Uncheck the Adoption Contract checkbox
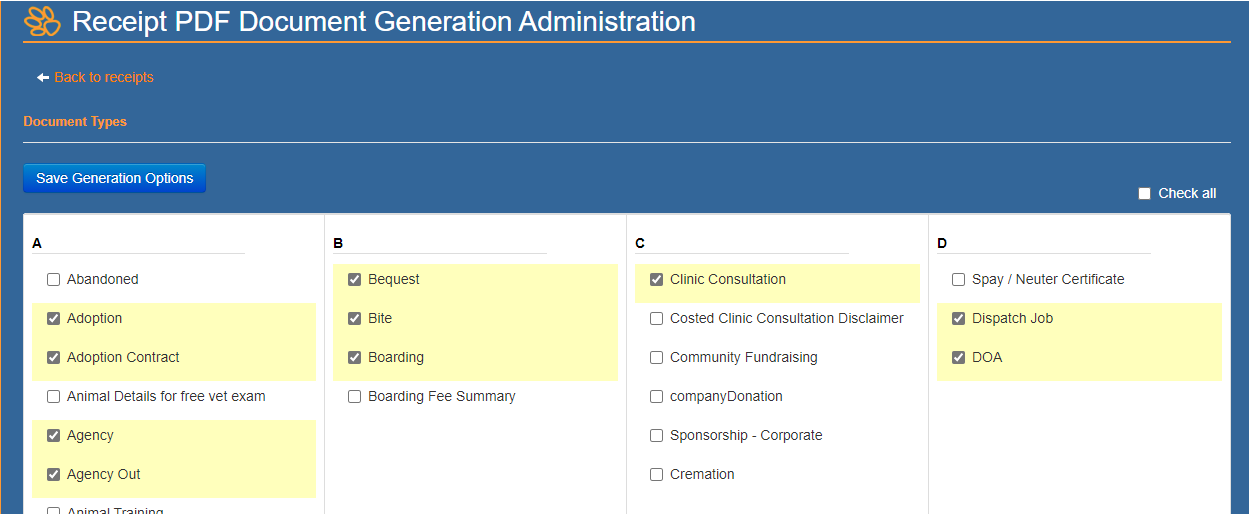Screen dimensions: 1249x514 (x=54, y=358)
